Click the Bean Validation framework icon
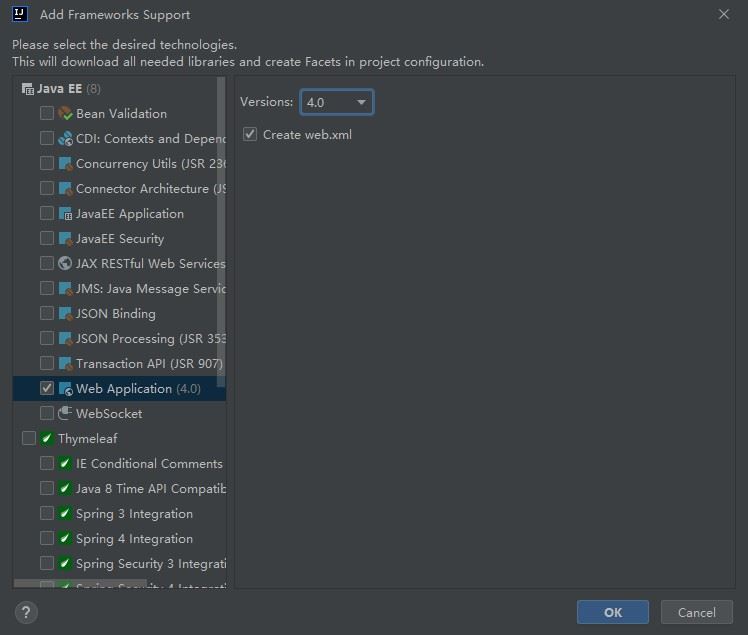 pyautogui.click(x=65, y=114)
